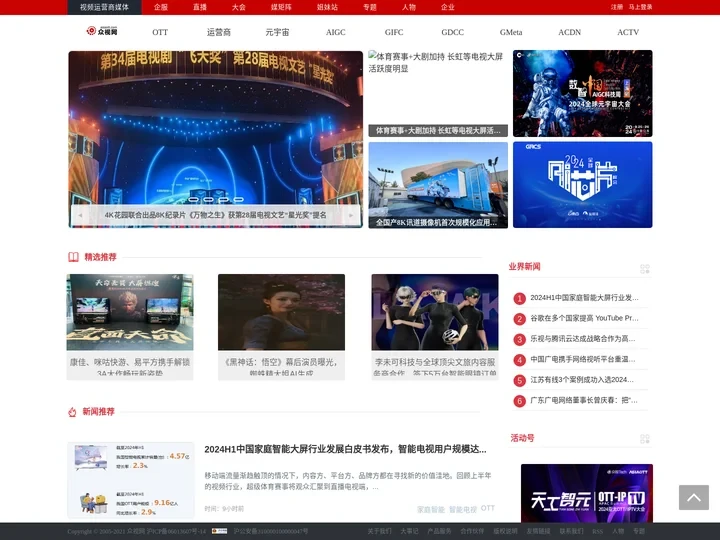Click the police badge icon in footer
Image resolution: width=720 pixels, height=540 pixels.
[219, 531]
